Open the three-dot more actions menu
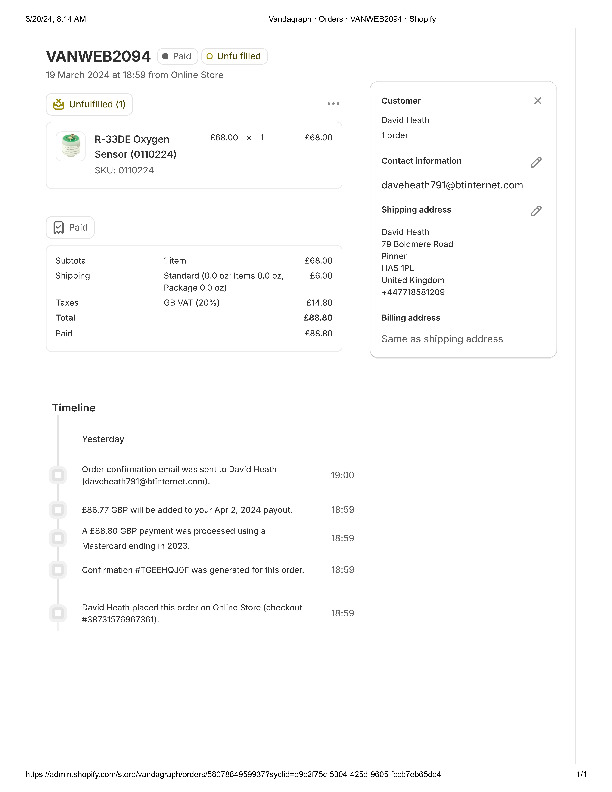Screen dimensions: 612x792 click(333, 104)
